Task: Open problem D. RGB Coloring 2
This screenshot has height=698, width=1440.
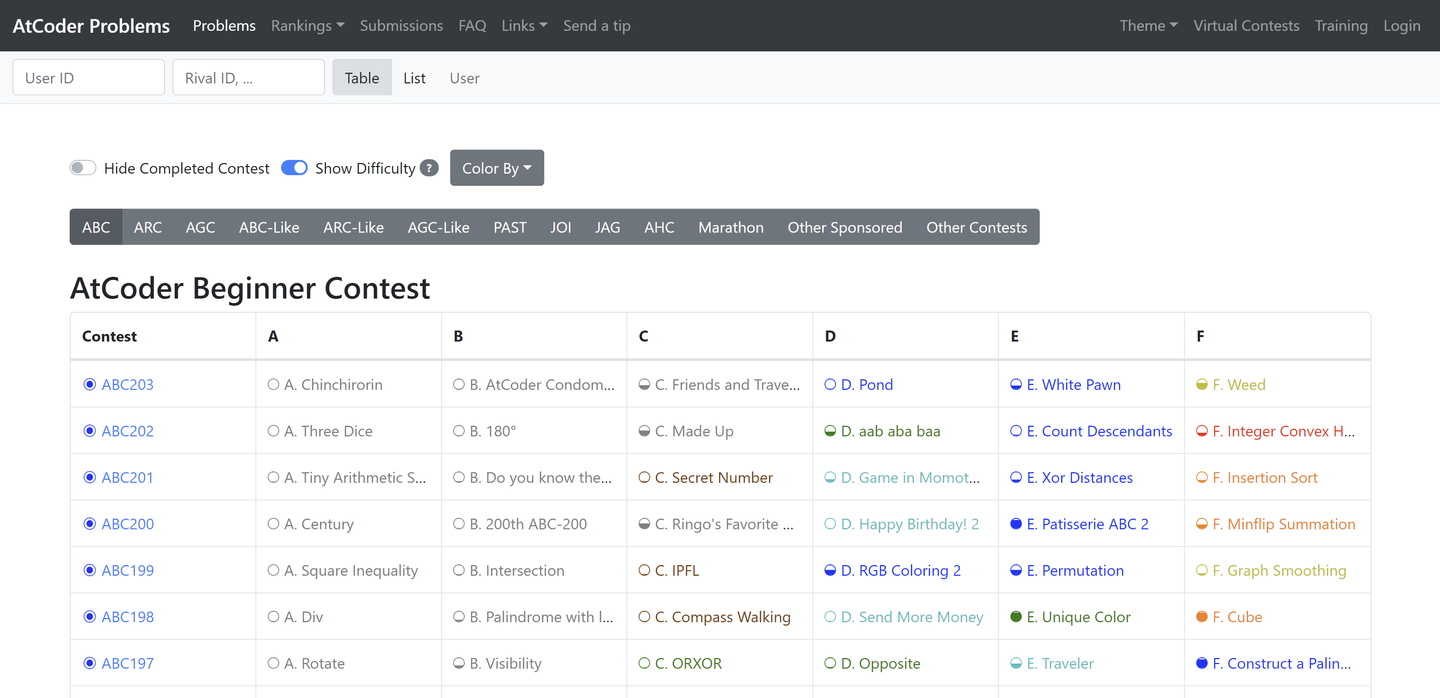Action: click(900, 571)
